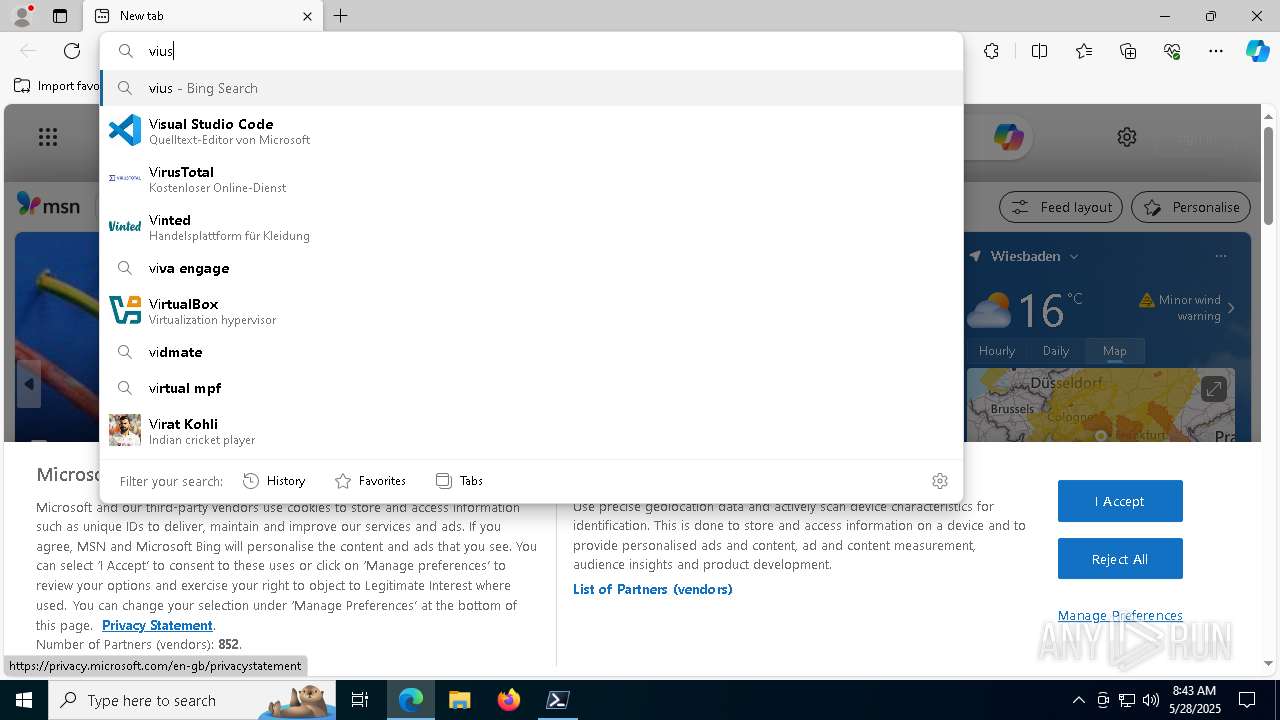Switch weather to Daily tab

1056,351
